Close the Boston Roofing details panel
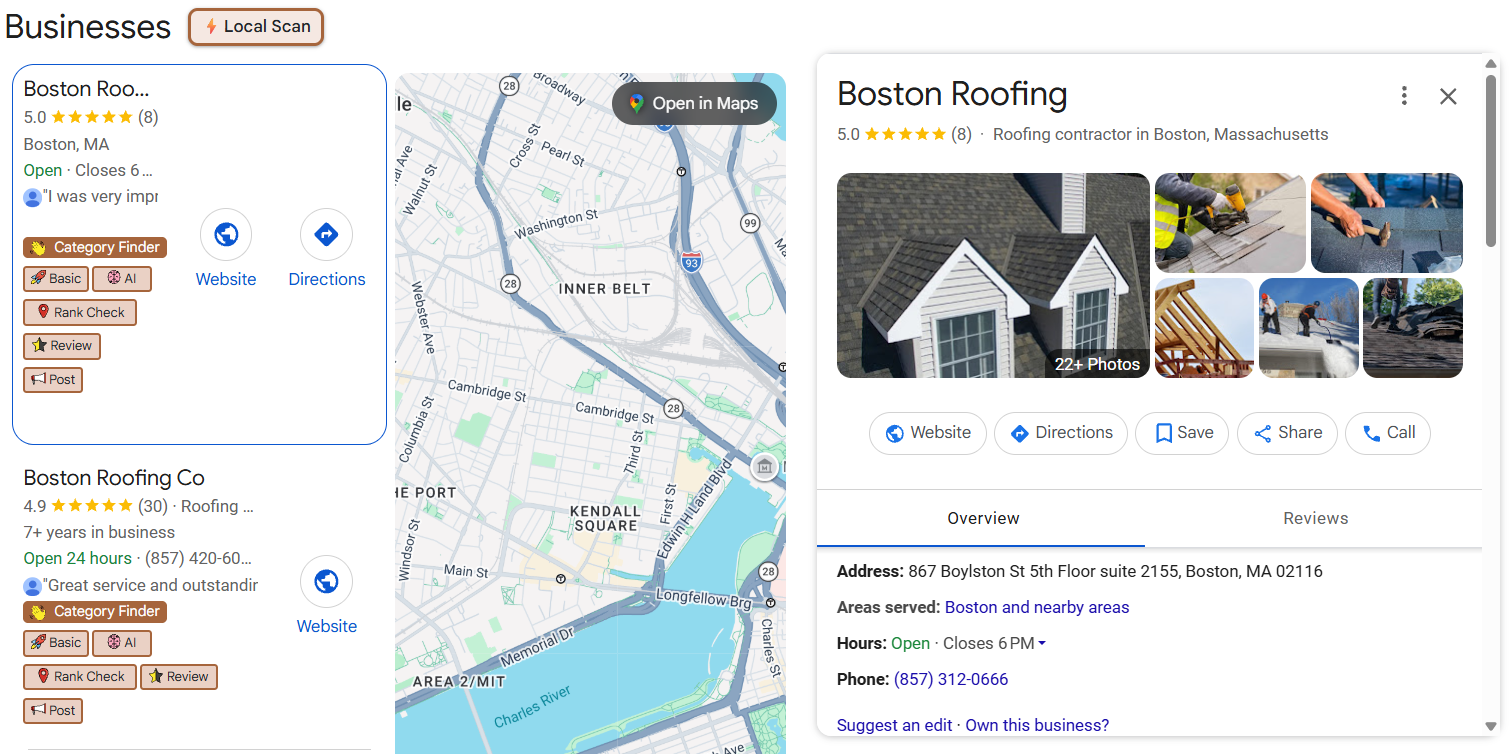This screenshot has width=1512, height=754. click(x=1448, y=96)
